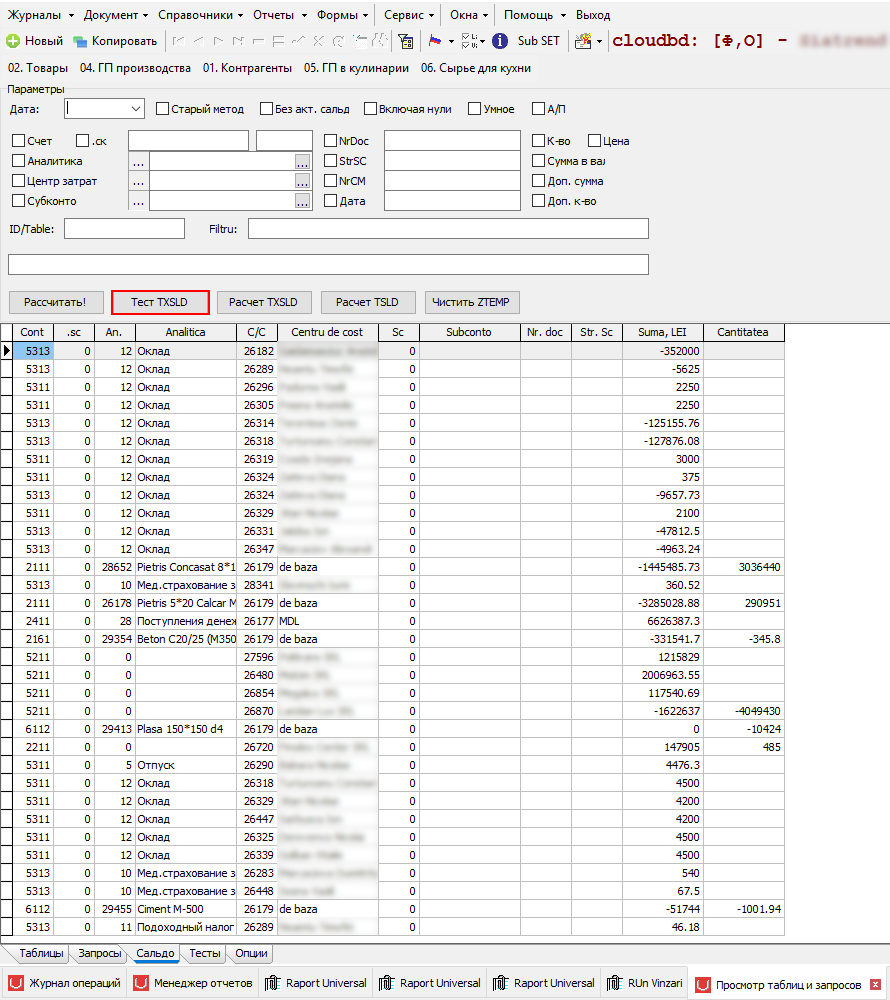Open the blue info icon

[500, 41]
